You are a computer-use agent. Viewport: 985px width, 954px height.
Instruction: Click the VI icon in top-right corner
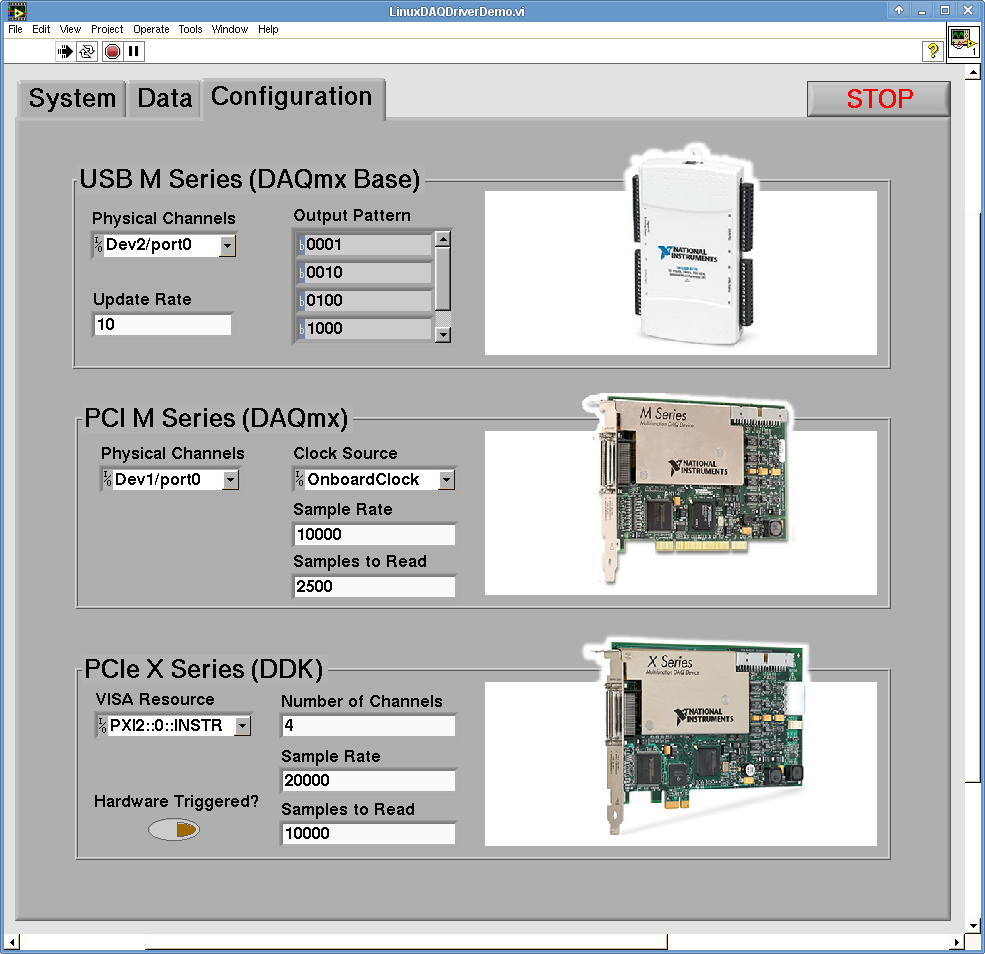[x=963, y=43]
